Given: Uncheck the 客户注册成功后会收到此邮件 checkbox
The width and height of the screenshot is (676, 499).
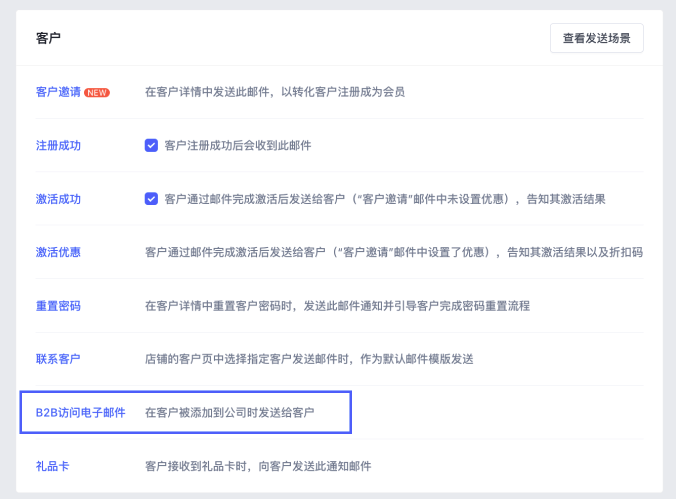Looking at the screenshot, I should pos(151,145).
